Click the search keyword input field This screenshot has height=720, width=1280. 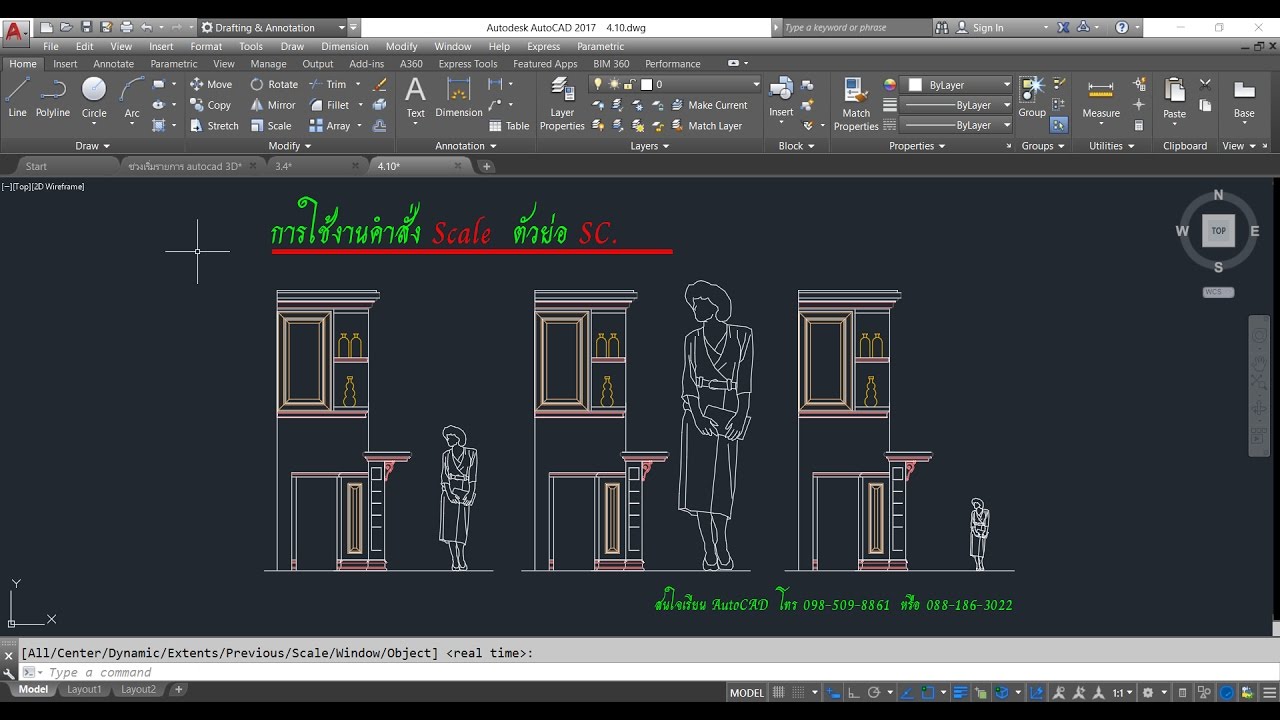(855, 27)
